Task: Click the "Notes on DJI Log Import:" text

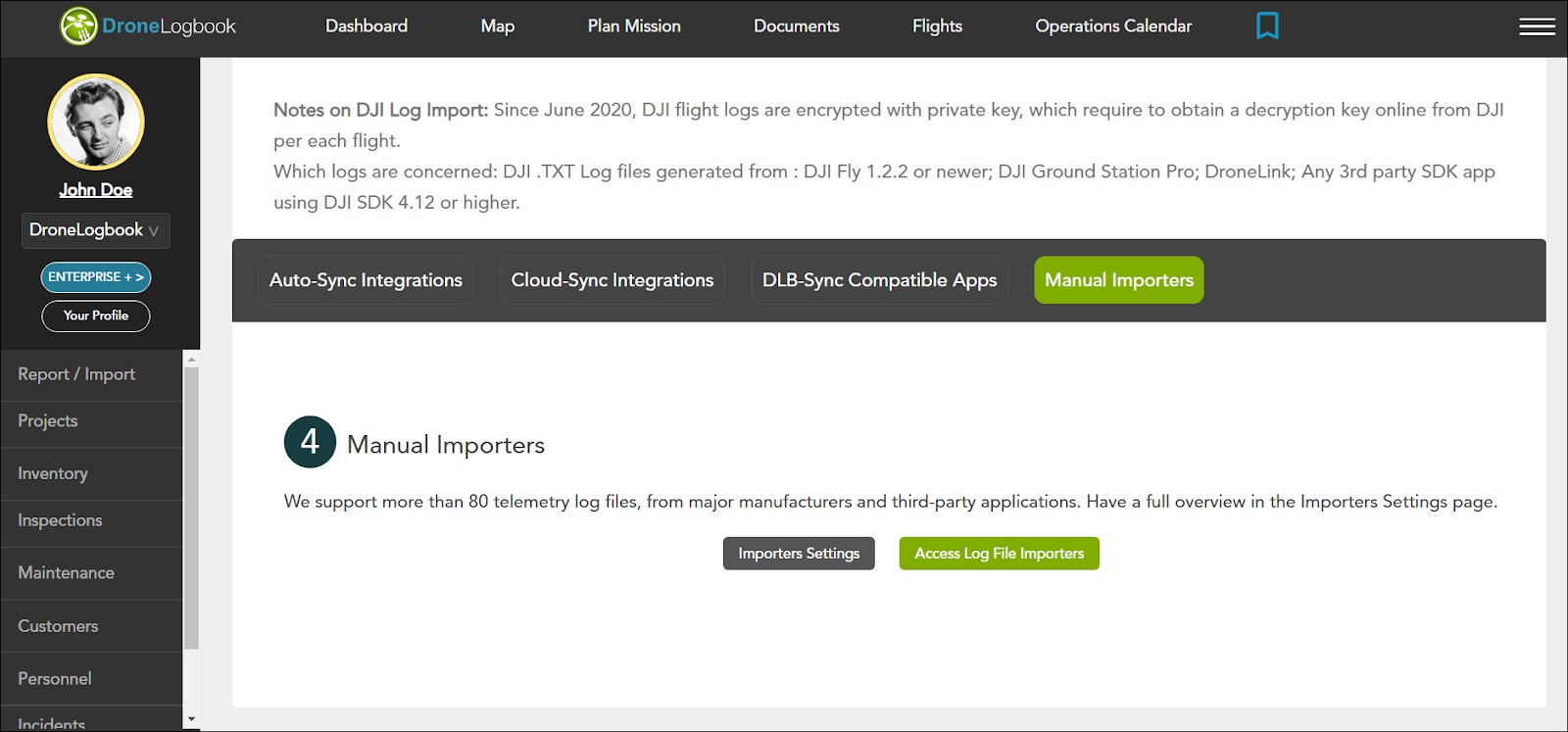Action: click(380, 110)
